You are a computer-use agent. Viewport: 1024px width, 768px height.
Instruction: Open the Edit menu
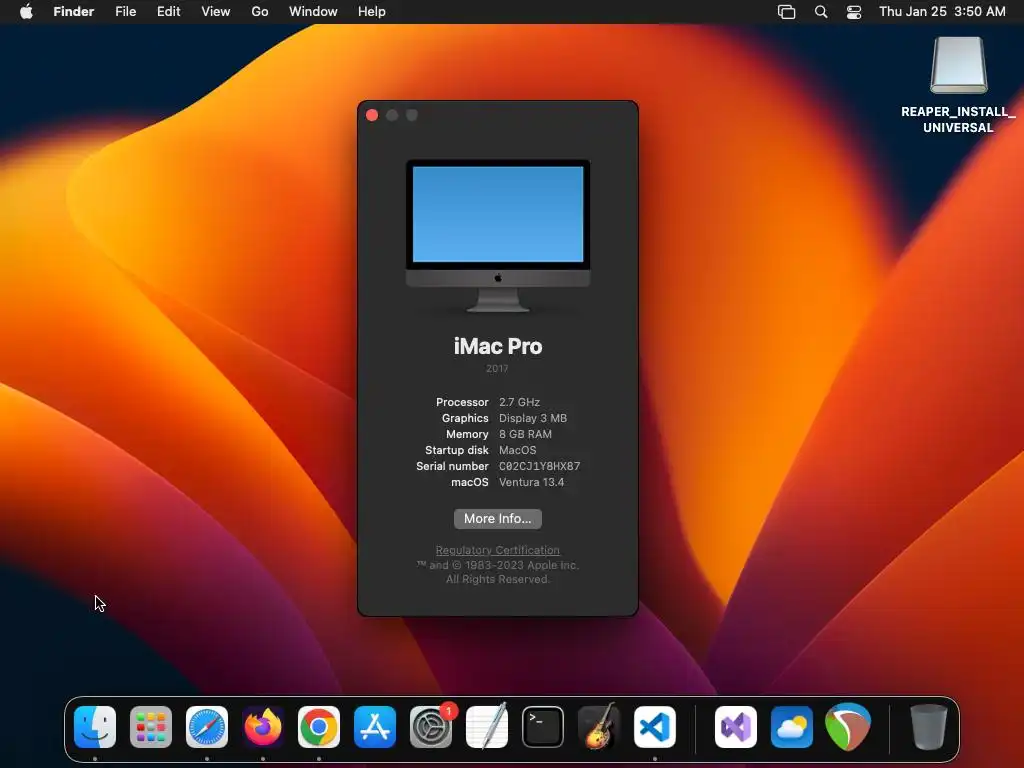(168, 12)
